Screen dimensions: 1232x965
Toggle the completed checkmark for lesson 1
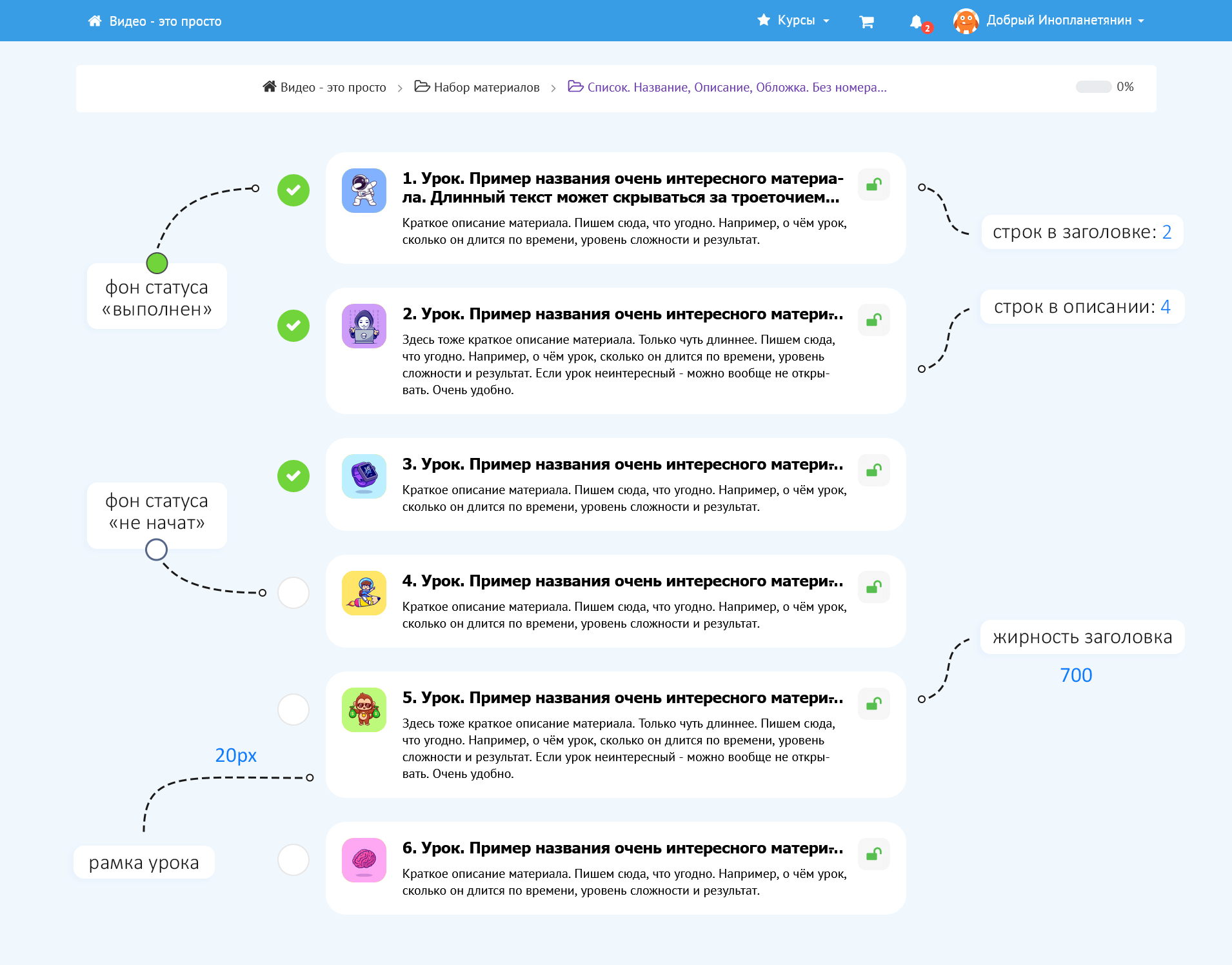(x=293, y=190)
